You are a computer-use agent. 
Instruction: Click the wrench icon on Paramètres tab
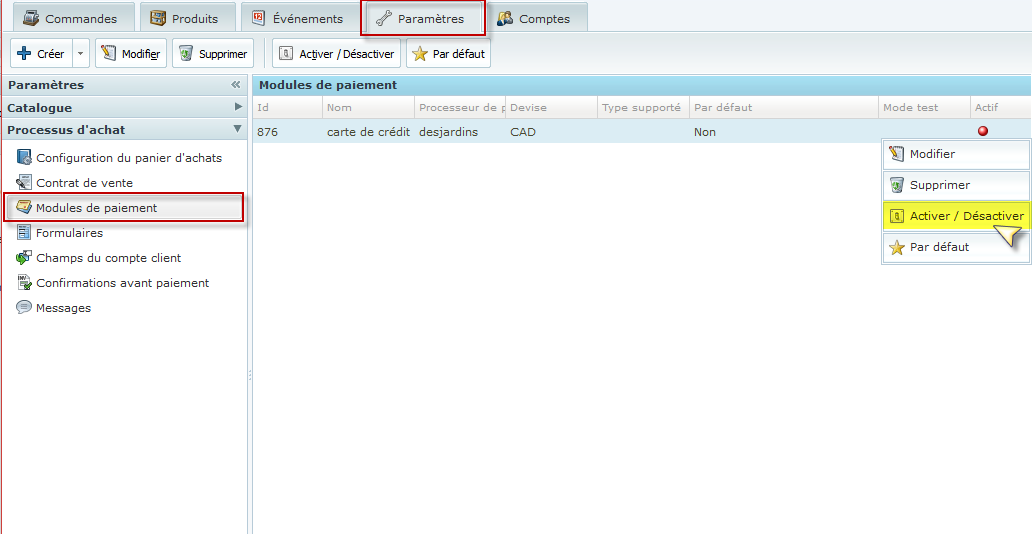point(383,19)
